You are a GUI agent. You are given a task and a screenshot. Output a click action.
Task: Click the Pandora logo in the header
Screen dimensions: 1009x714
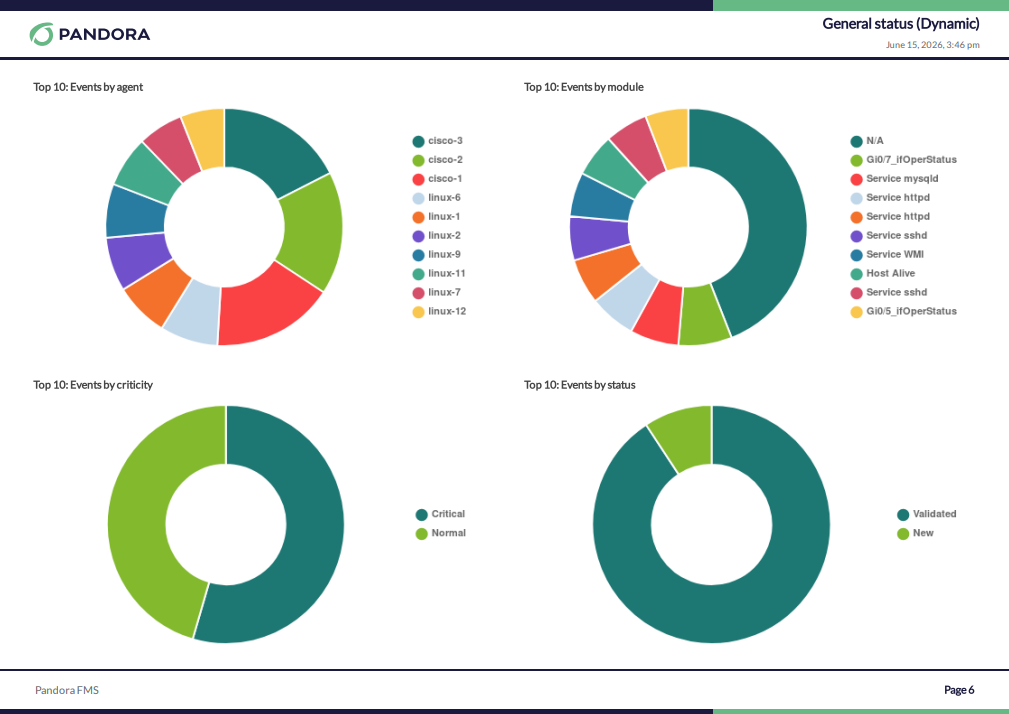pos(89,34)
